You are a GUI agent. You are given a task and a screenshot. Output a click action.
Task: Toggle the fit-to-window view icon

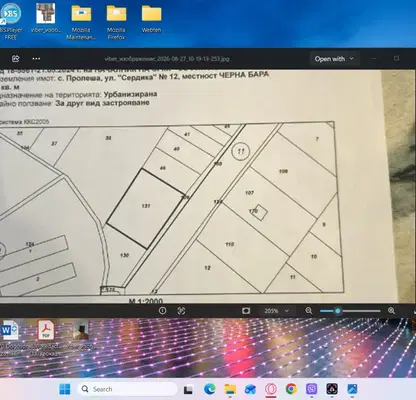pos(246,311)
